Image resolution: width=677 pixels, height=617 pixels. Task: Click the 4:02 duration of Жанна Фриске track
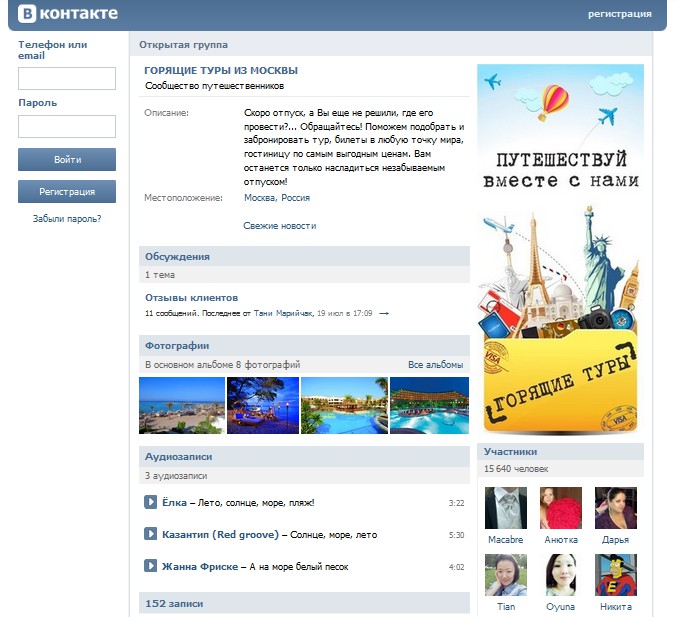[456, 567]
